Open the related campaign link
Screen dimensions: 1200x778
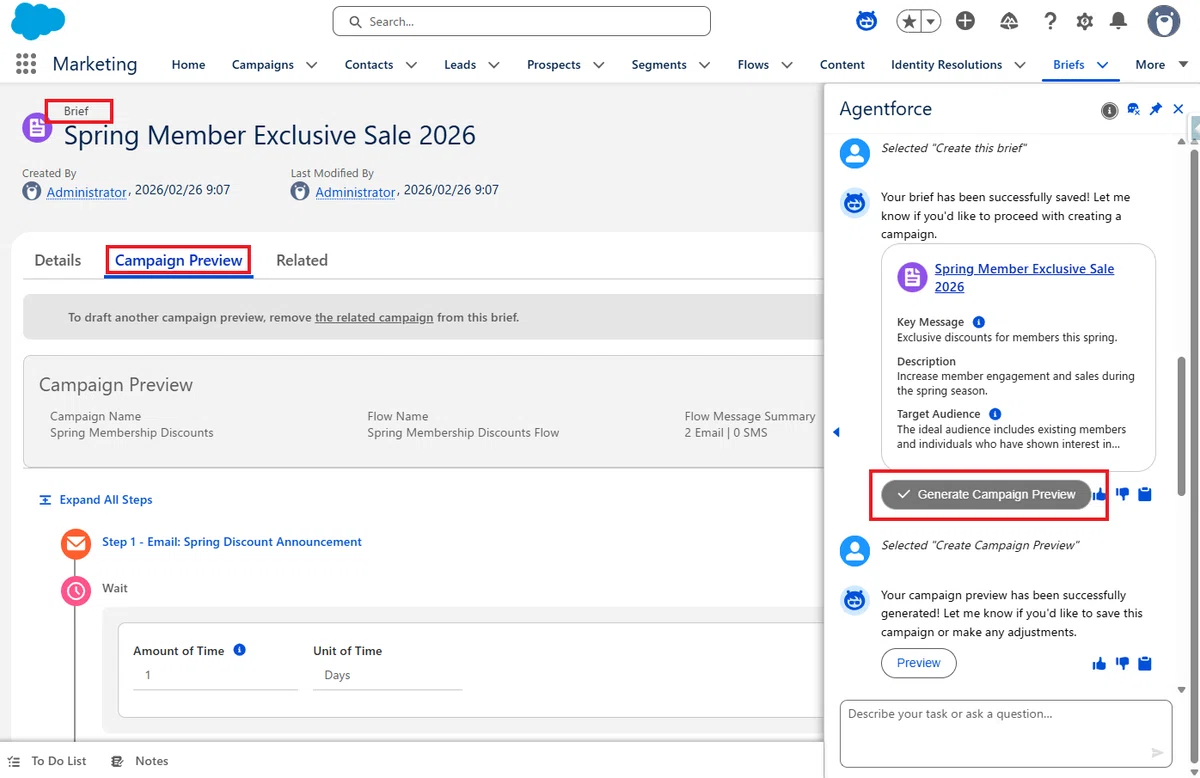[374, 317]
